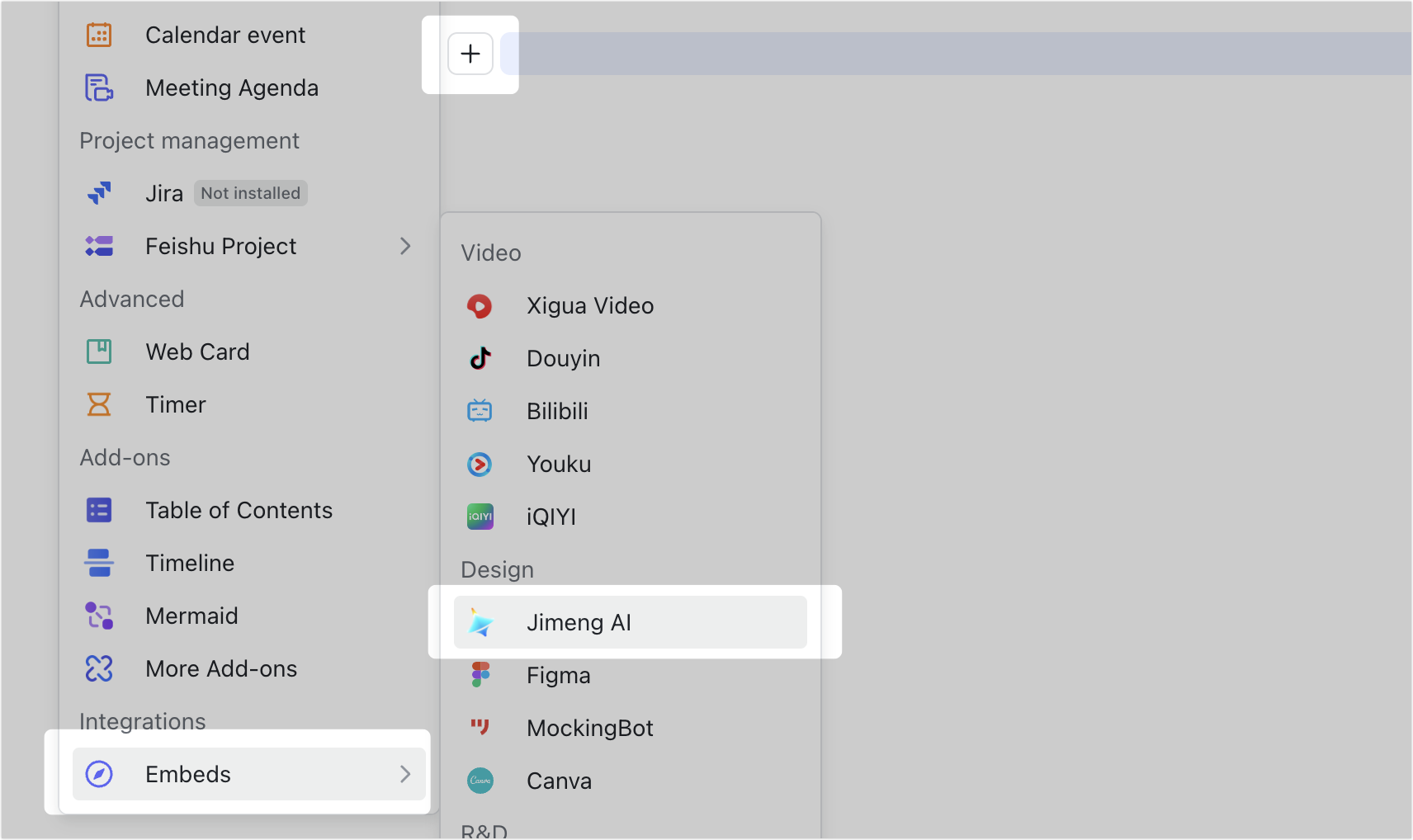Click the Douyin logo icon

pos(480,358)
